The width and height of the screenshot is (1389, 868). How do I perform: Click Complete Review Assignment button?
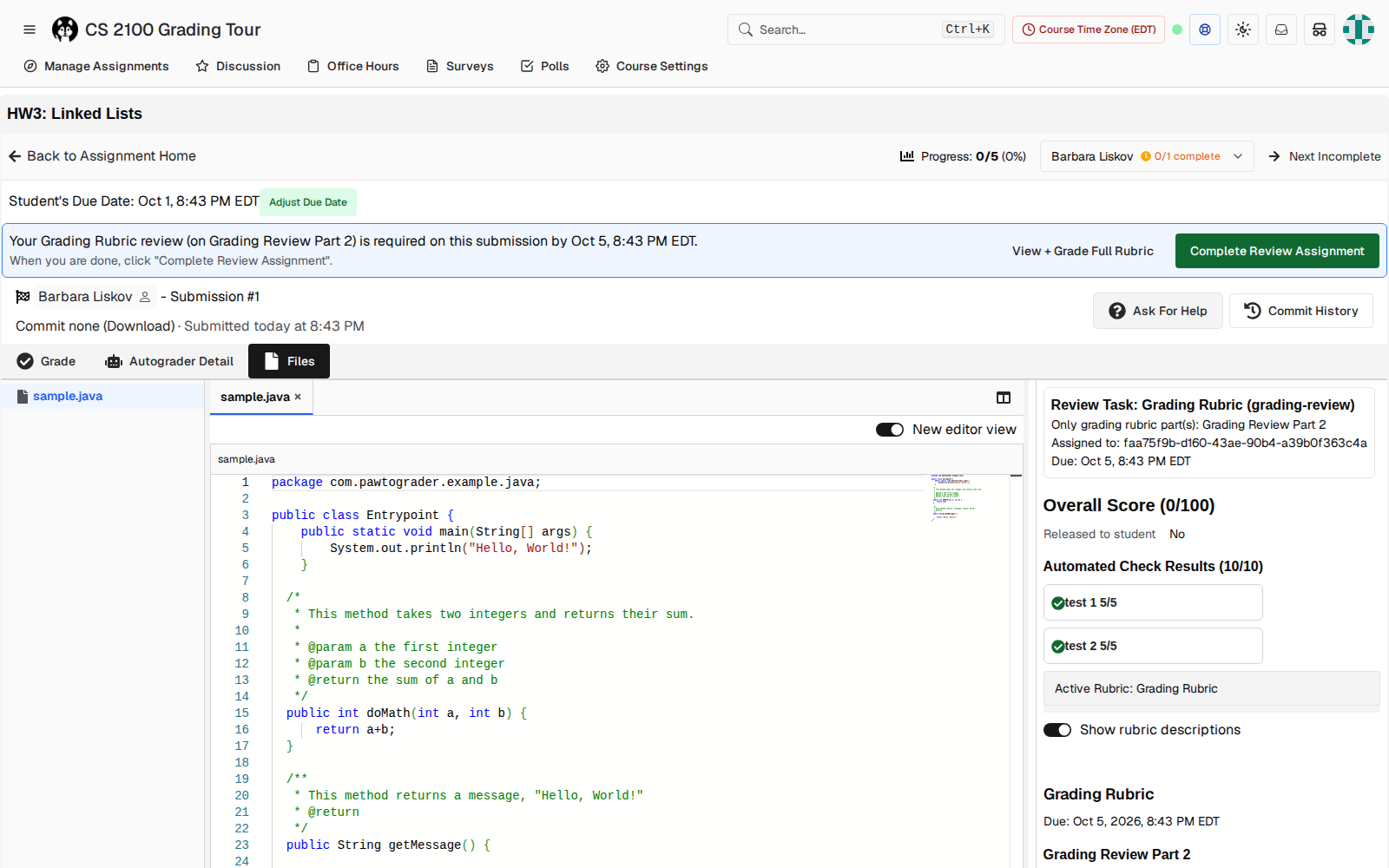[x=1277, y=251]
